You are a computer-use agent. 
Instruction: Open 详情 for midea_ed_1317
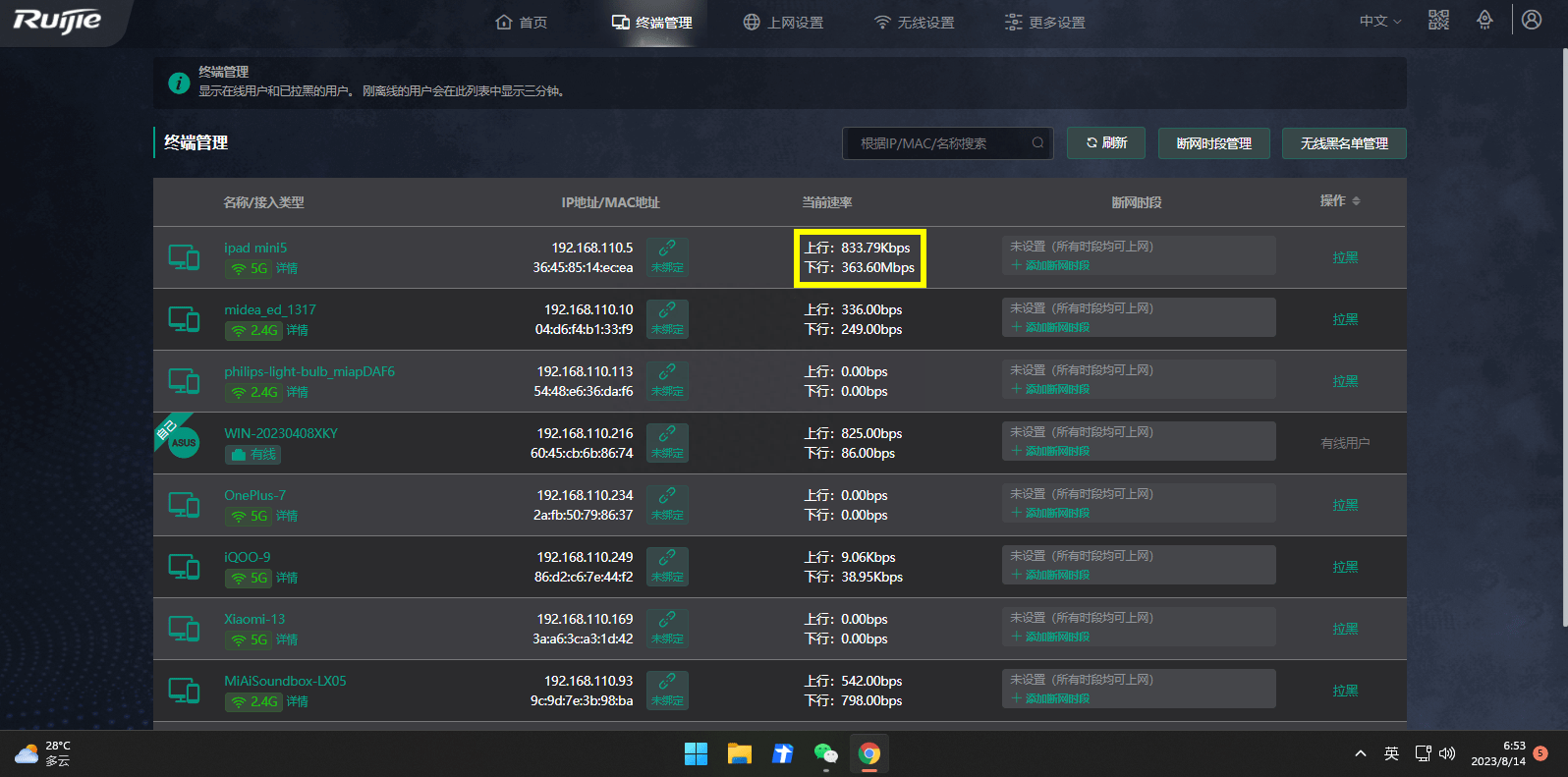tap(298, 330)
